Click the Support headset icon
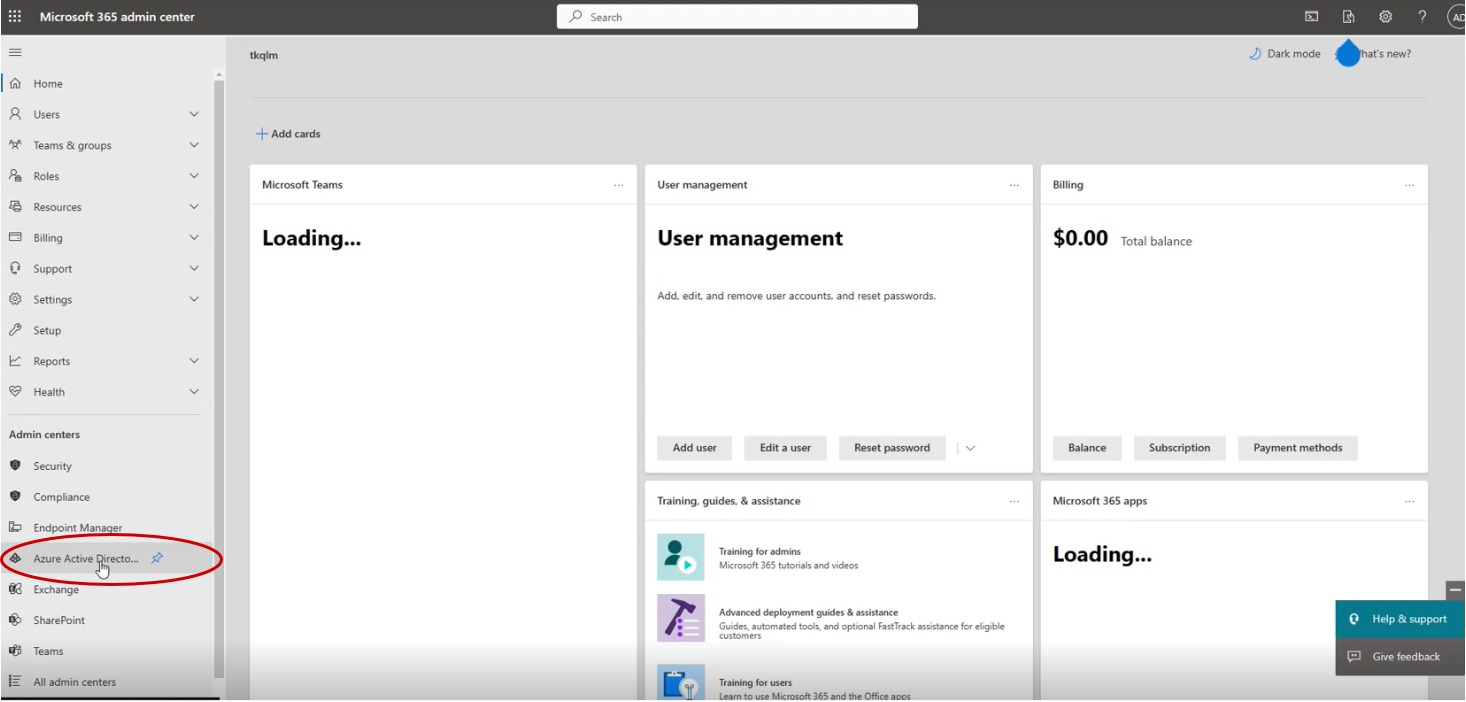1466x702 pixels. point(15,268)
